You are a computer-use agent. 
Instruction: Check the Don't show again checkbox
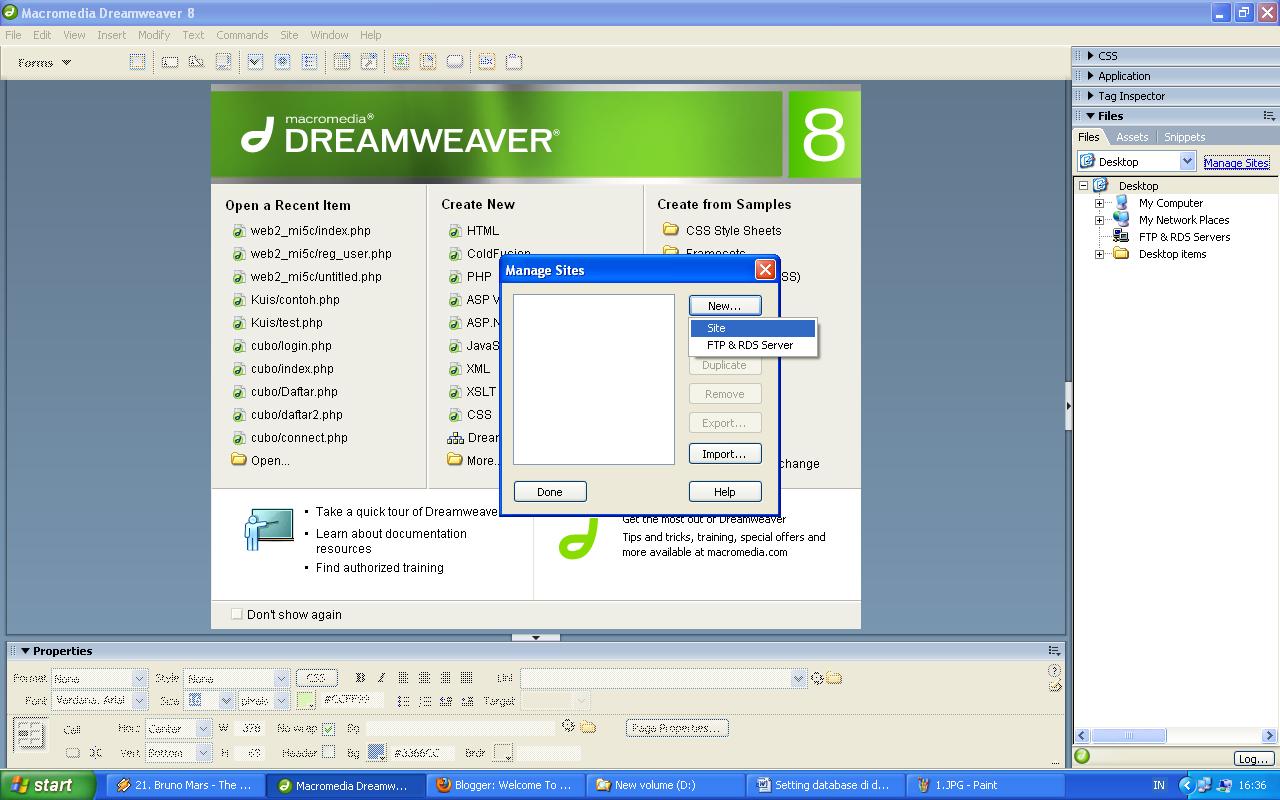coord(236,614)
